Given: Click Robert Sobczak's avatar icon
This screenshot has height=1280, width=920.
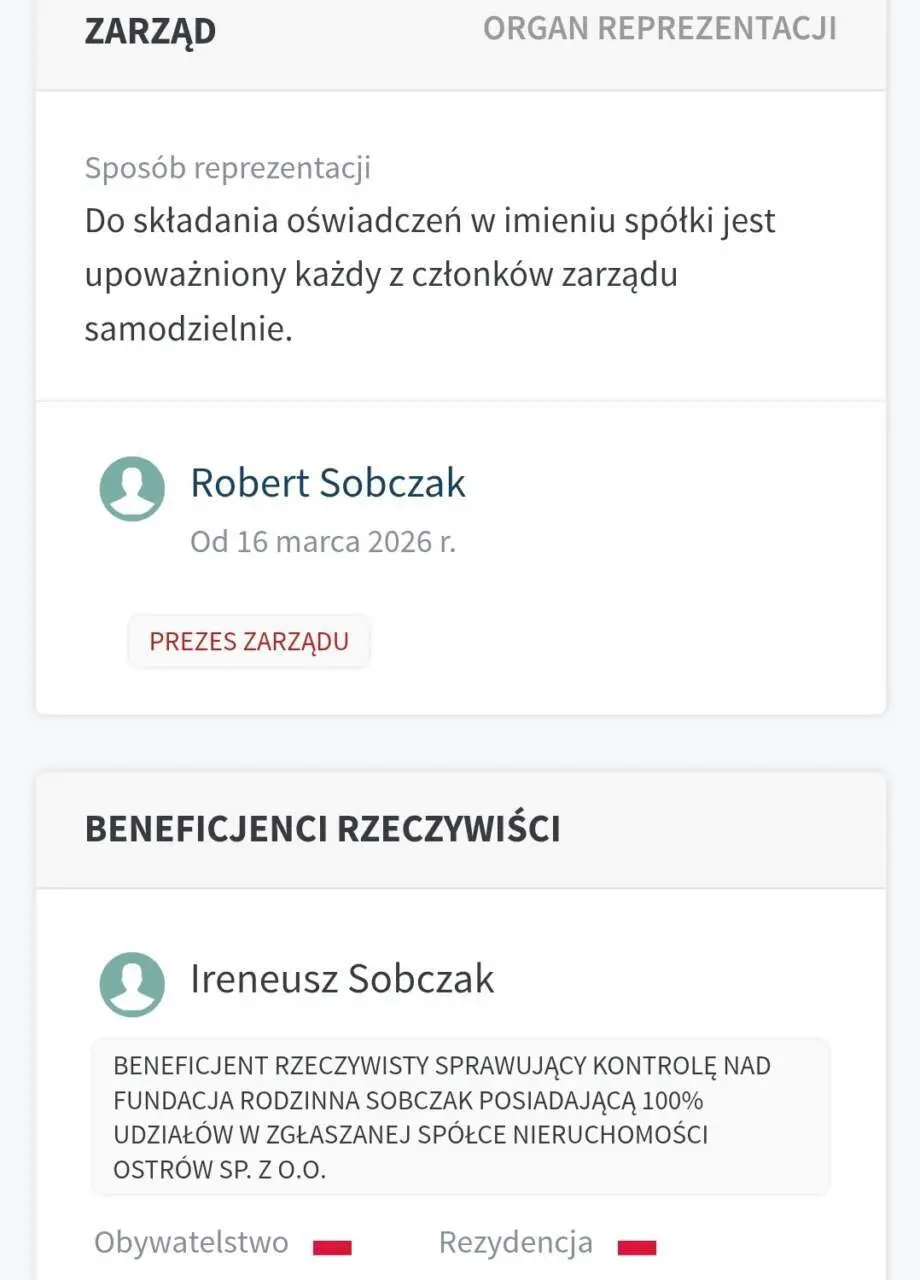Looking at the screenshot, I should click(x=132, y=489).
